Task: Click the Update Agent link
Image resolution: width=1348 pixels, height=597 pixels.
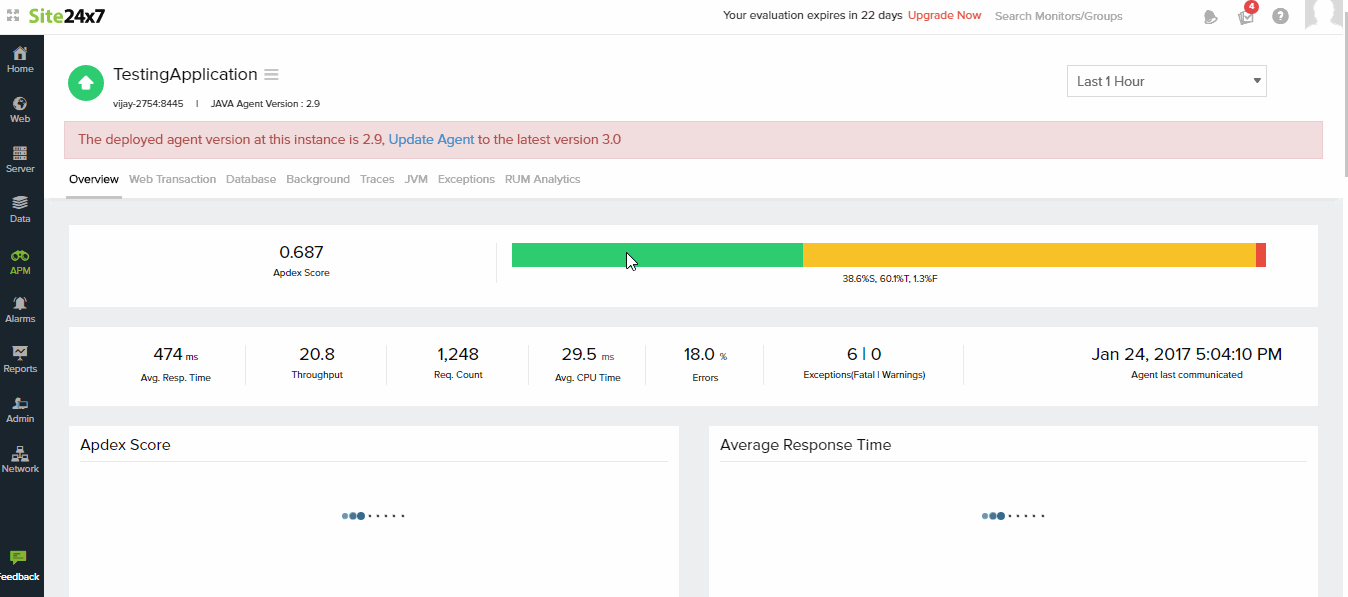Action: point(431,140)
